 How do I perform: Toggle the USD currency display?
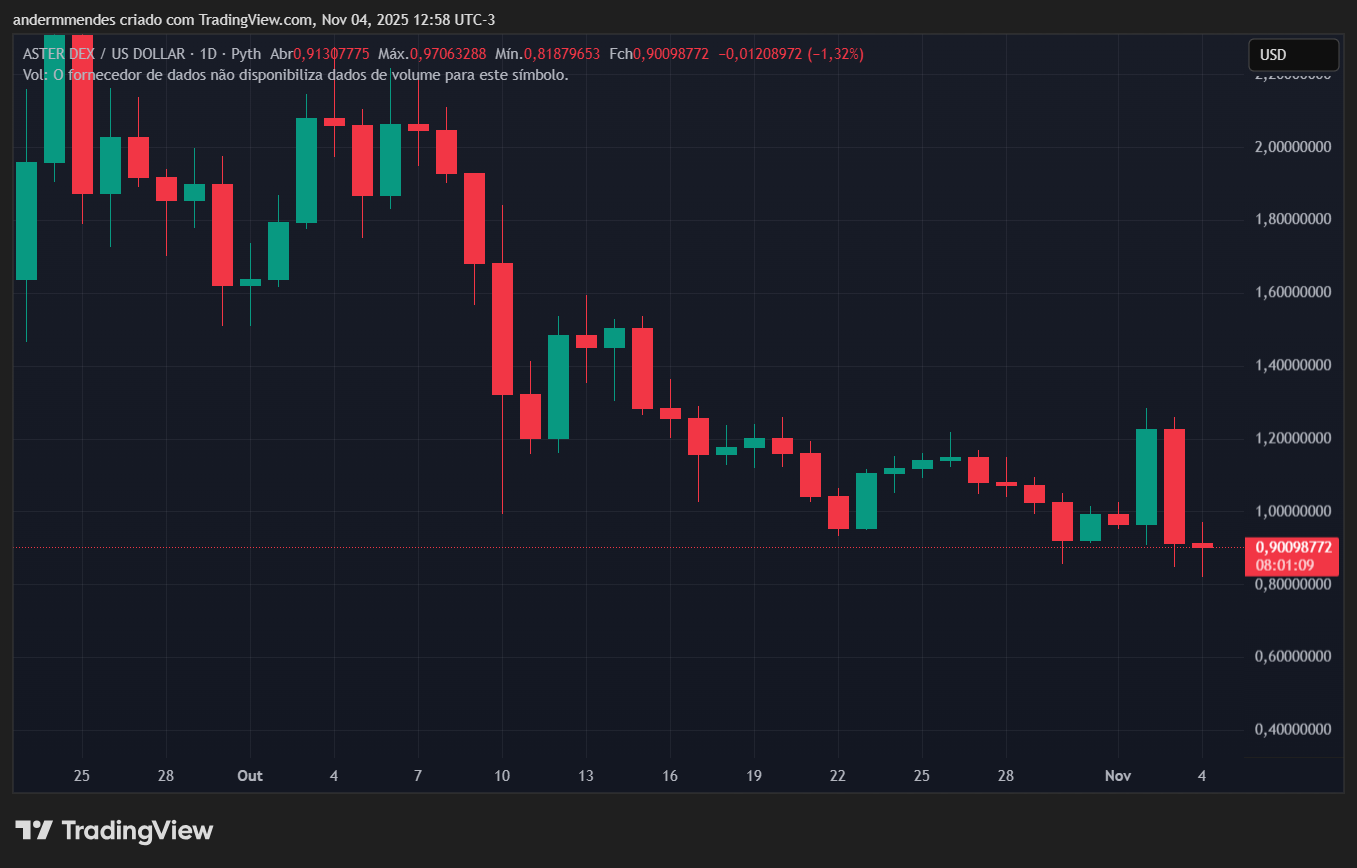pos(1293,55)
